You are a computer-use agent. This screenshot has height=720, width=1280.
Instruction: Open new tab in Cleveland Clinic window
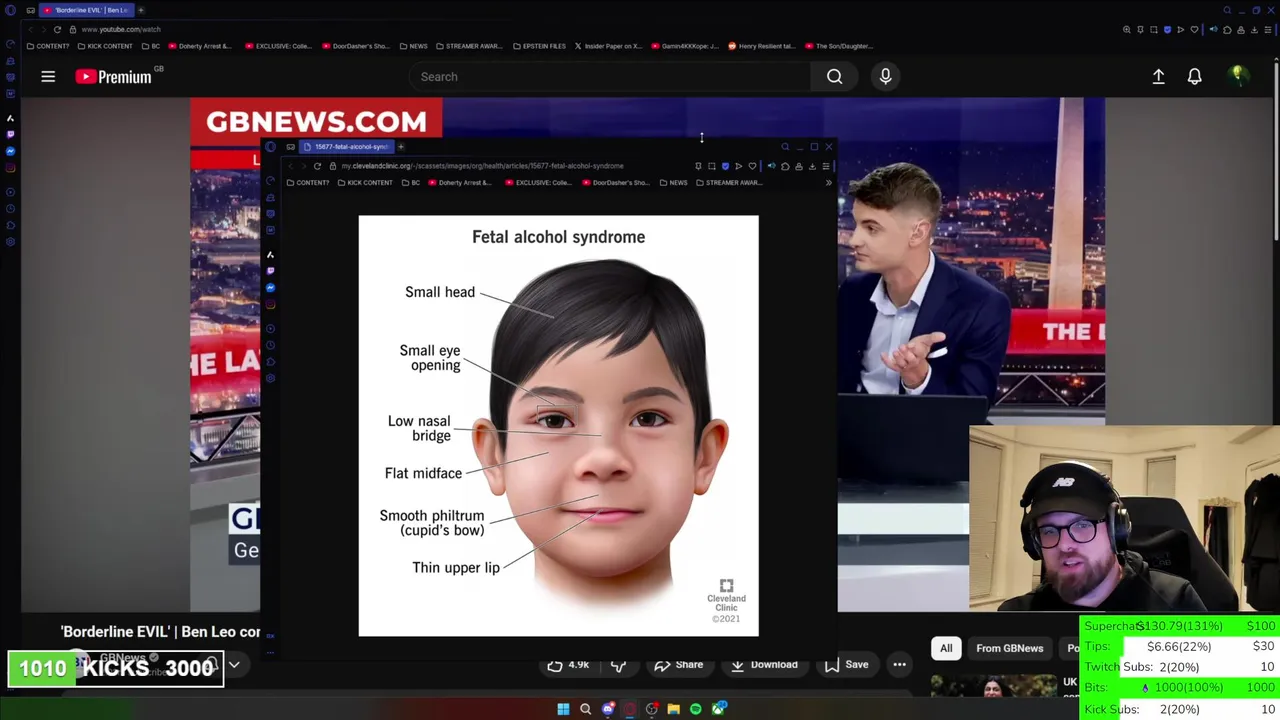click(x=401, y=147)
